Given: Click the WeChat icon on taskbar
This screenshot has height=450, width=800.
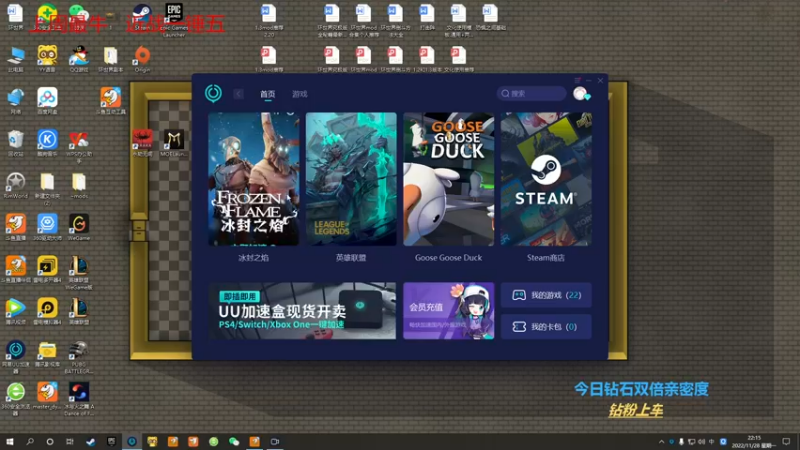Looking at the screenshot, I should (234, 441).
